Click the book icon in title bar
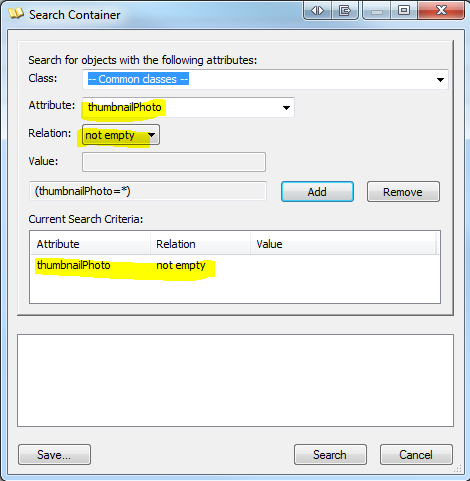The width and height of the screenshot is (470, 481). coord(16,14)
